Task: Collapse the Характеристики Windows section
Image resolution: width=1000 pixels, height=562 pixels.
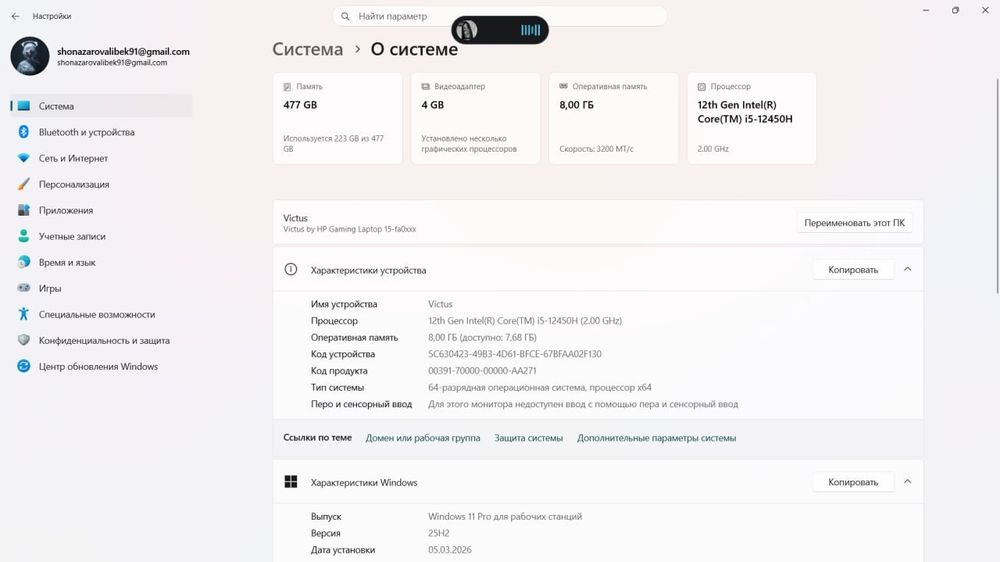Action: coord(908,482)
